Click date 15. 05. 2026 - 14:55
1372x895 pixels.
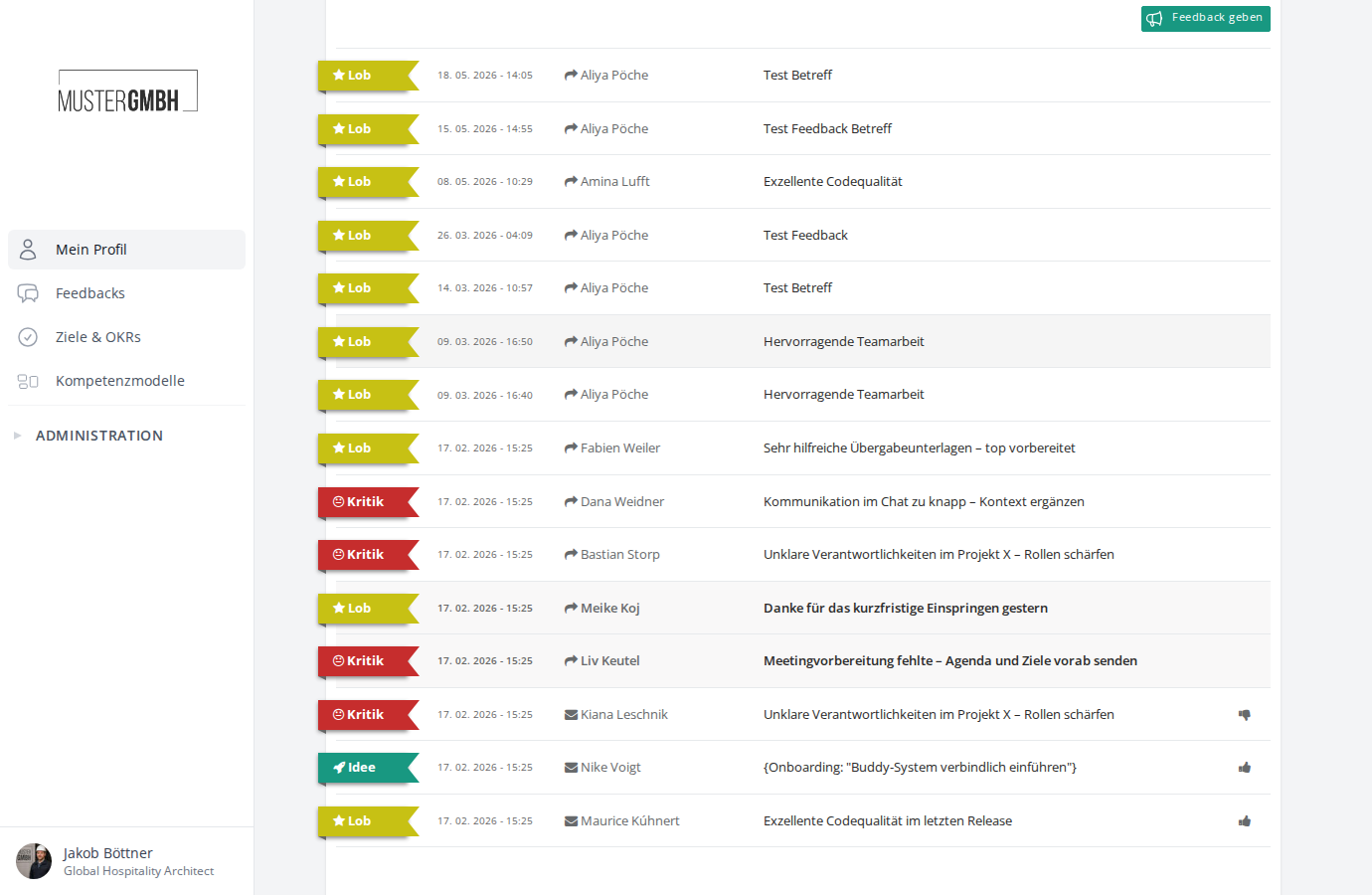[x=485, y=129]
